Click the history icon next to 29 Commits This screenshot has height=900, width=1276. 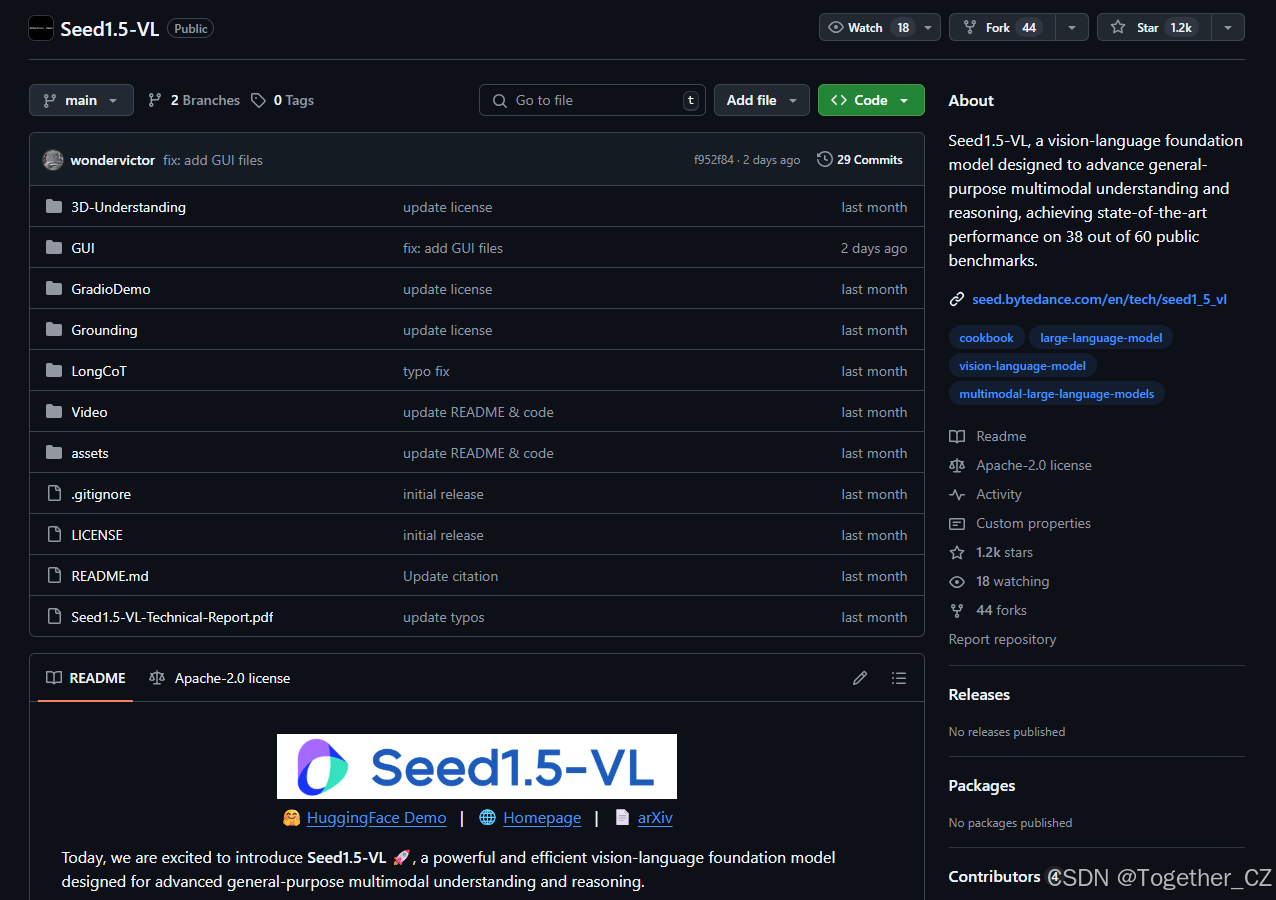[824, 159]
